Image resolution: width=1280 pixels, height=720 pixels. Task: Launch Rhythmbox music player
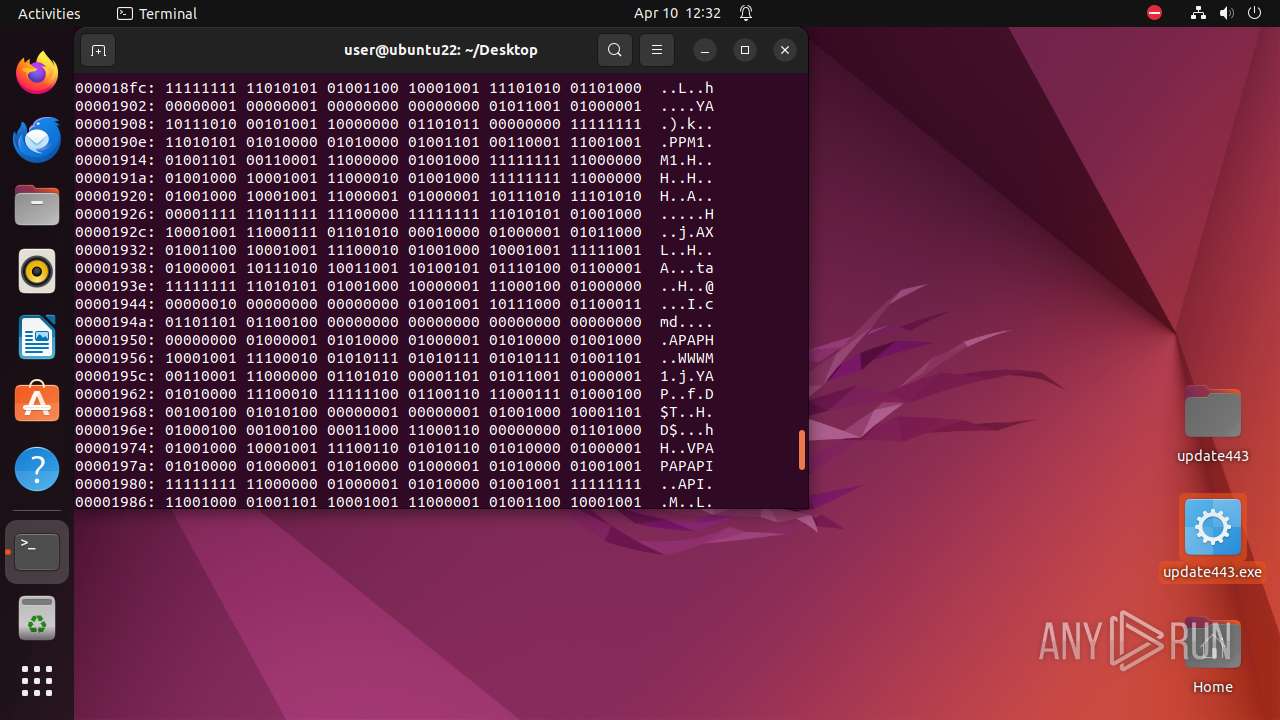pos(37,272)
